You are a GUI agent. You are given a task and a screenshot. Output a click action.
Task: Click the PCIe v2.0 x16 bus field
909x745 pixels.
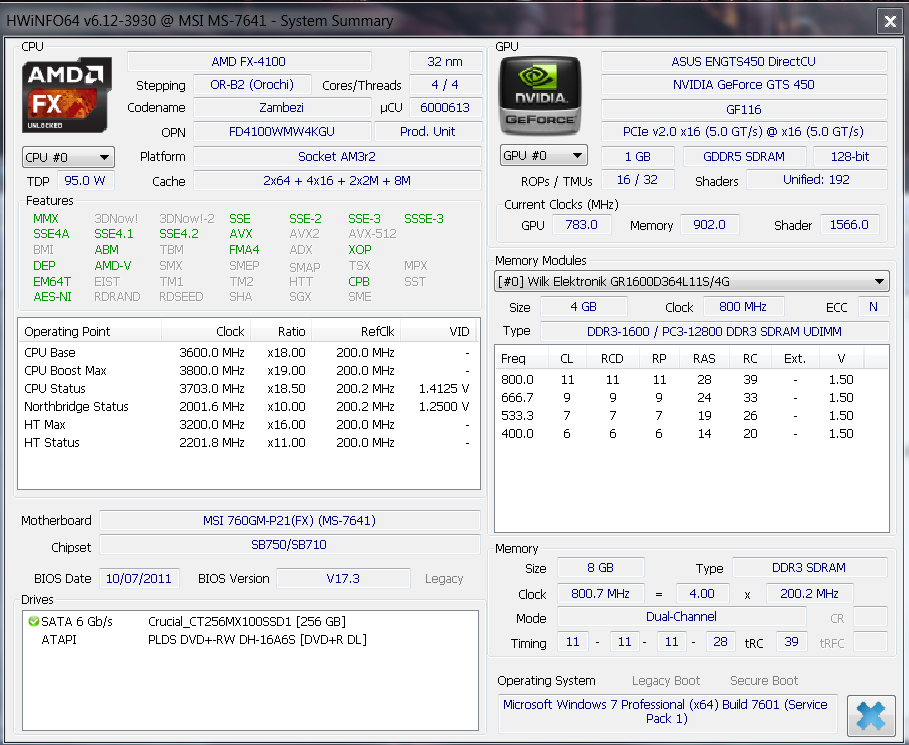744,132
